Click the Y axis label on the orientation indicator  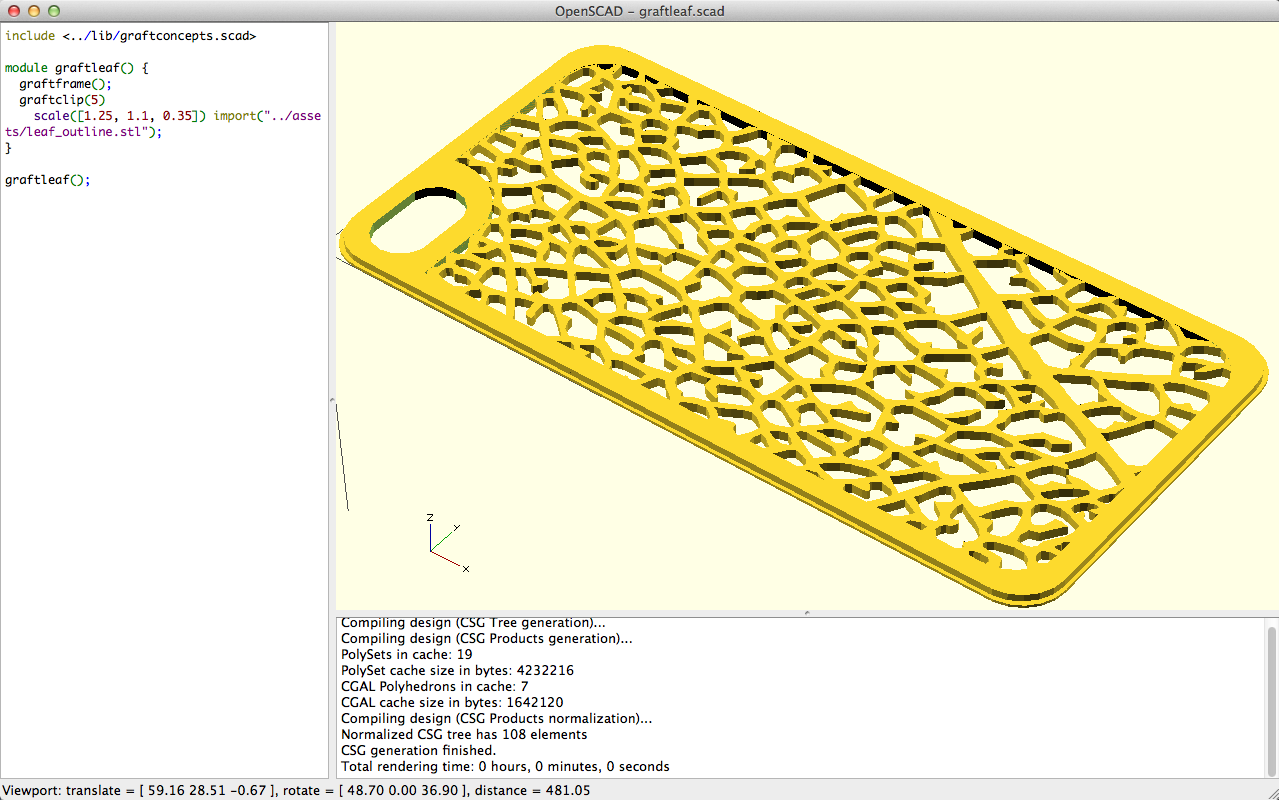[x=456, y=525]
